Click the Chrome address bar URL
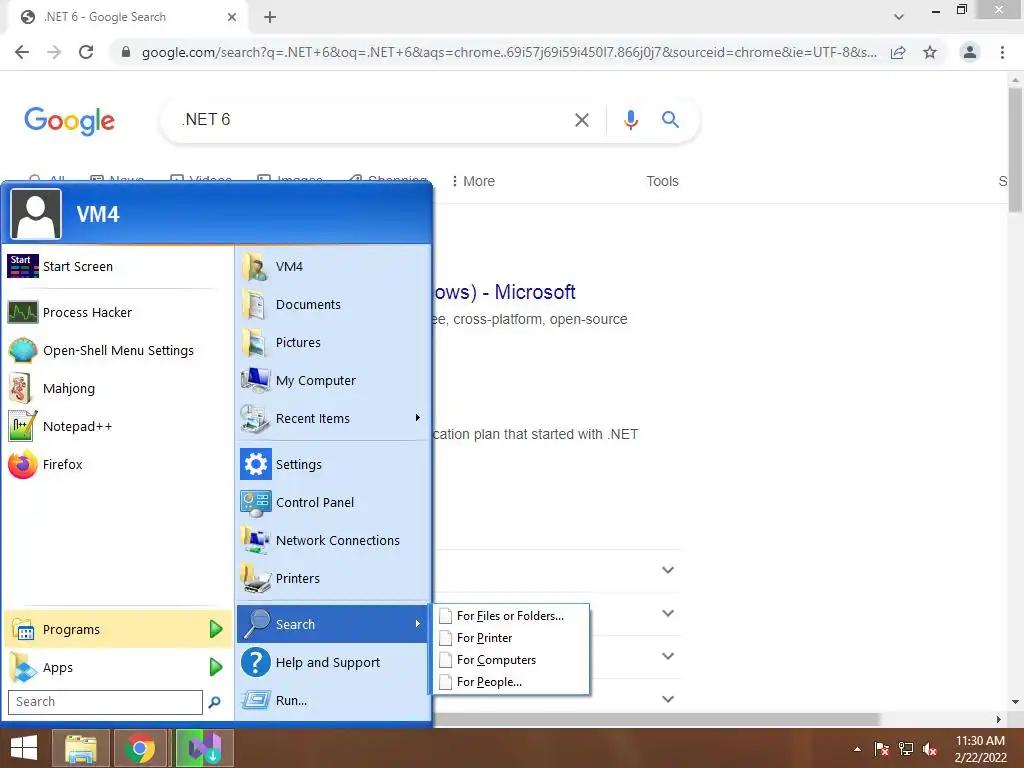The width and height of the screenshot is (1024, 768). 509,52
